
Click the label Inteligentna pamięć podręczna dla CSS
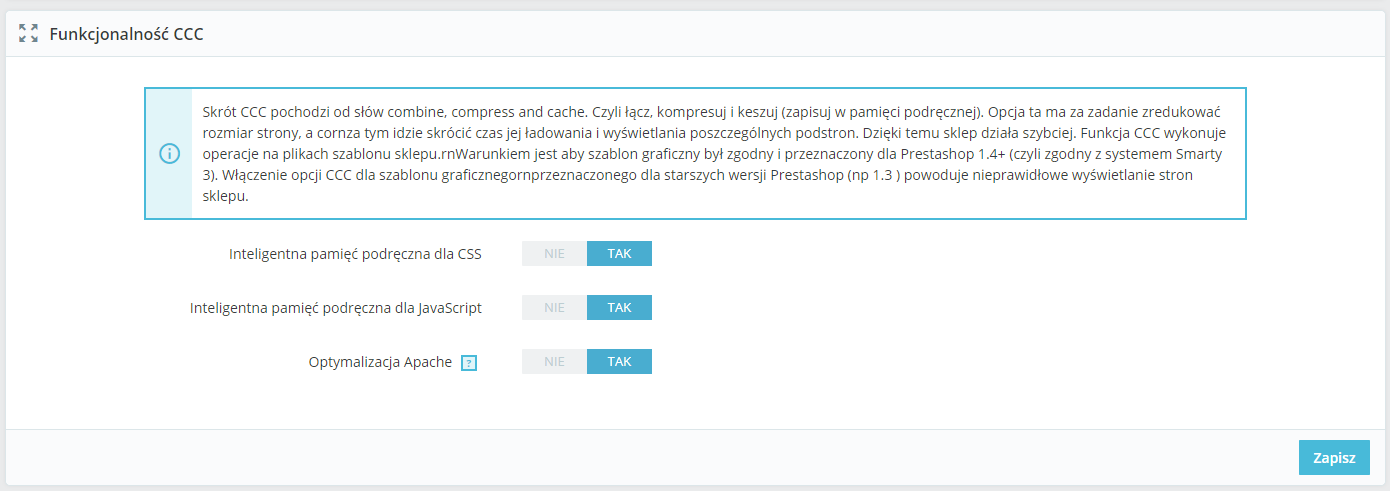[x=355, y=254]
